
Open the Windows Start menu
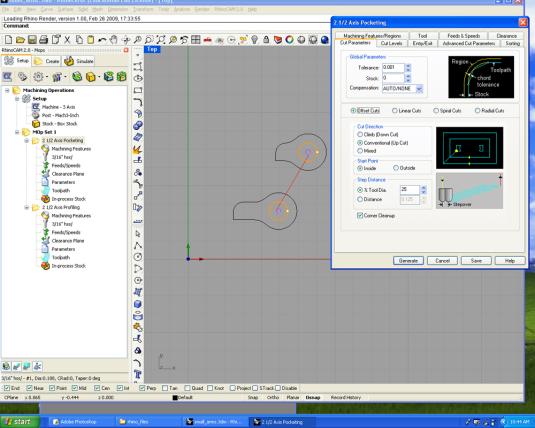pos(18,422)
